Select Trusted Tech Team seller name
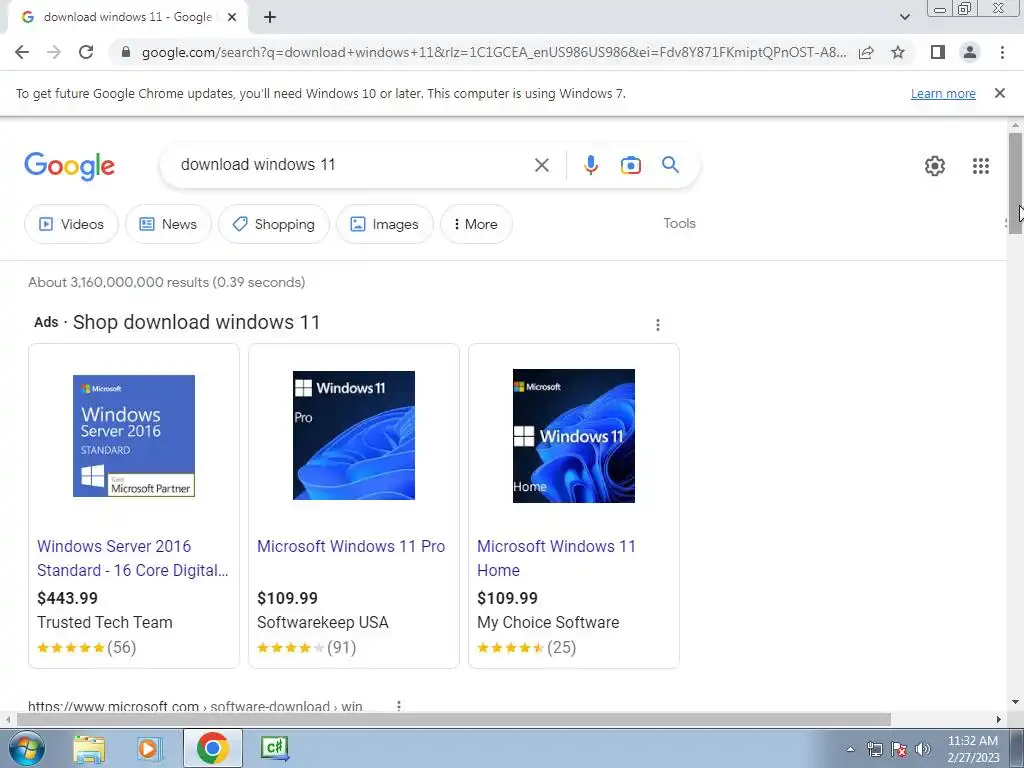 [x=105, y=622]
